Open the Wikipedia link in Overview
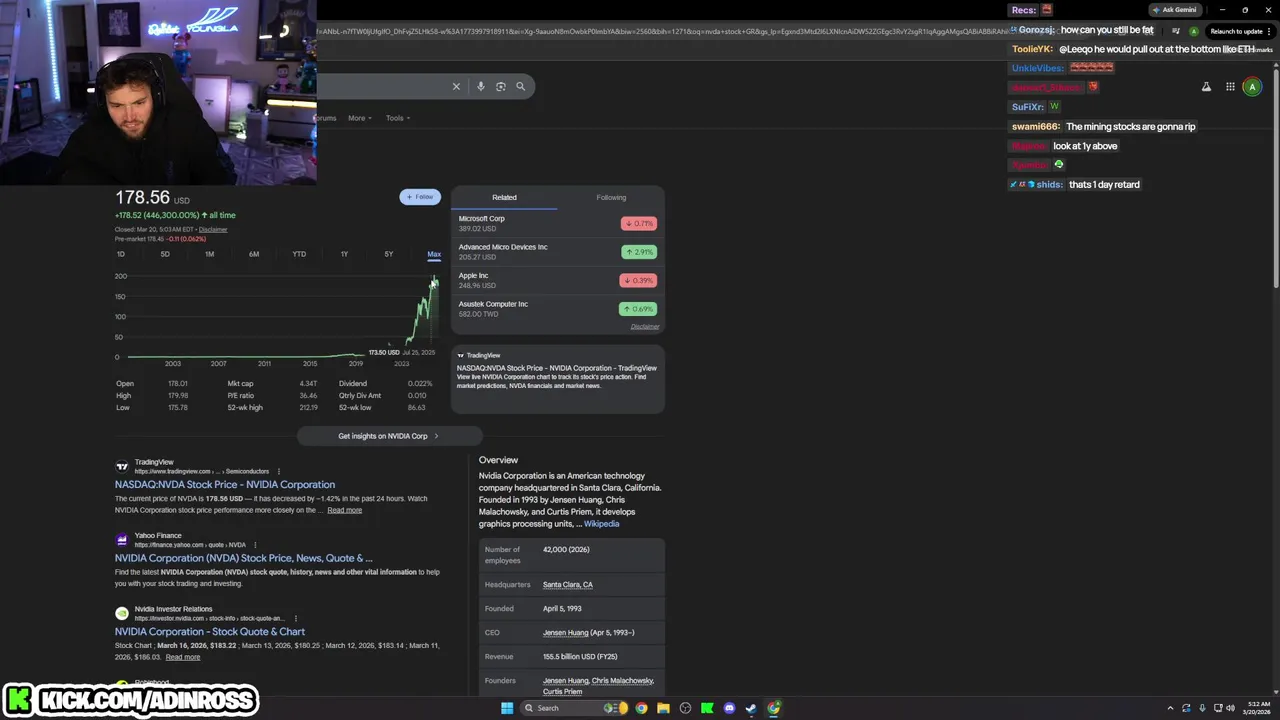Image resolution: width=1280 pixels, height=720 pixels. [x=601, y=524]
